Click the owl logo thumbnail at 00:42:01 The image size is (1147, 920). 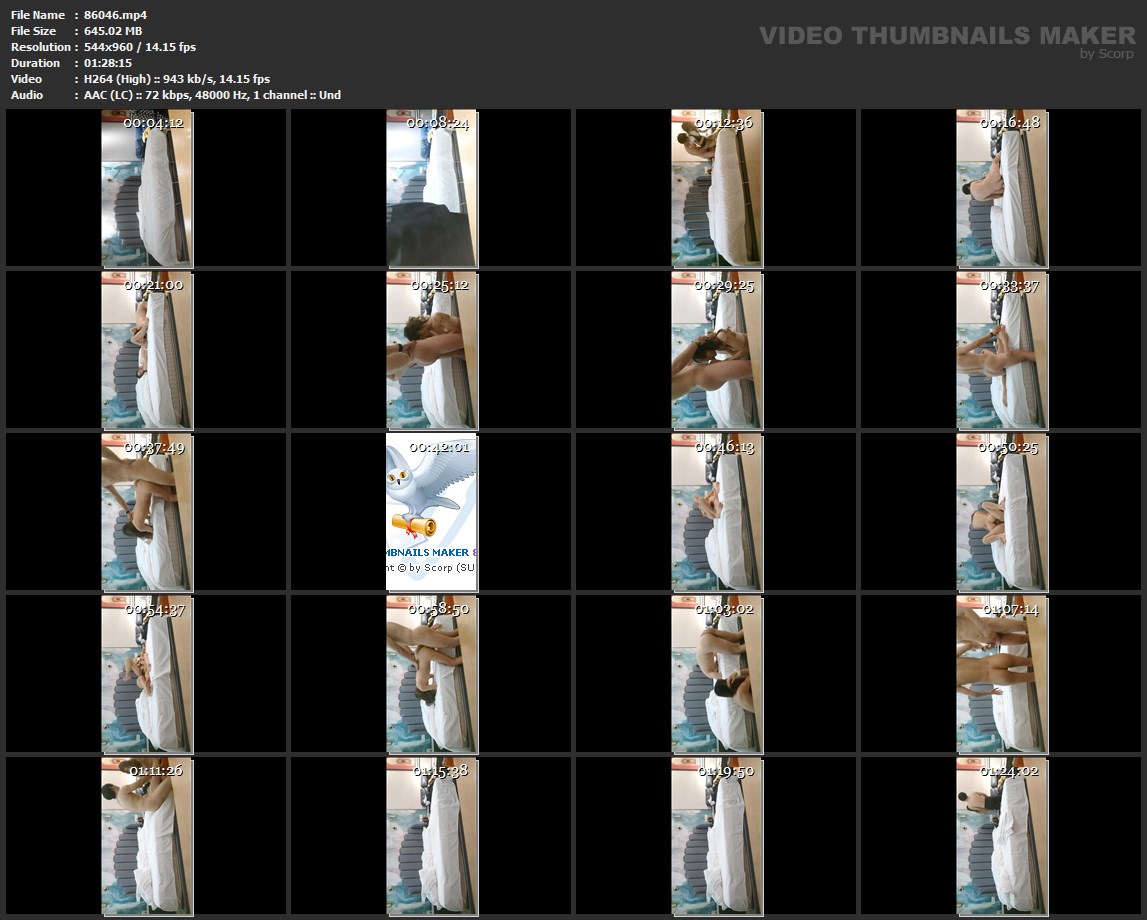point(432,512)
